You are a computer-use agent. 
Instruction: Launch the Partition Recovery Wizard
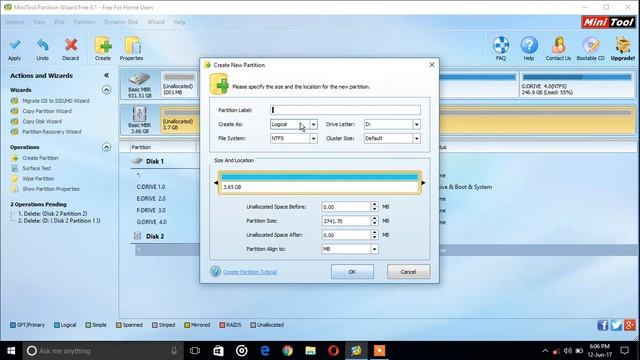tap(52, 132)
